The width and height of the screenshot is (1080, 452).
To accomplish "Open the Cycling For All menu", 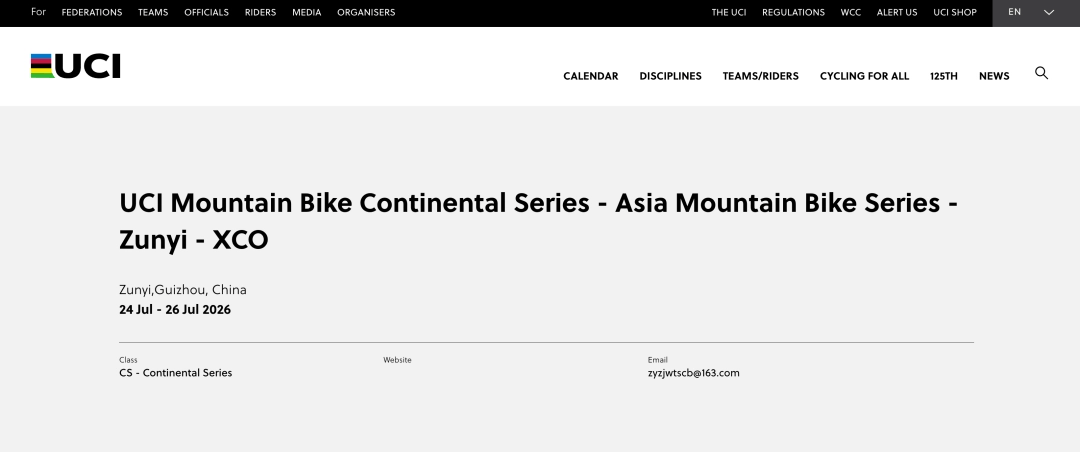I will click(x=864, y=76).
